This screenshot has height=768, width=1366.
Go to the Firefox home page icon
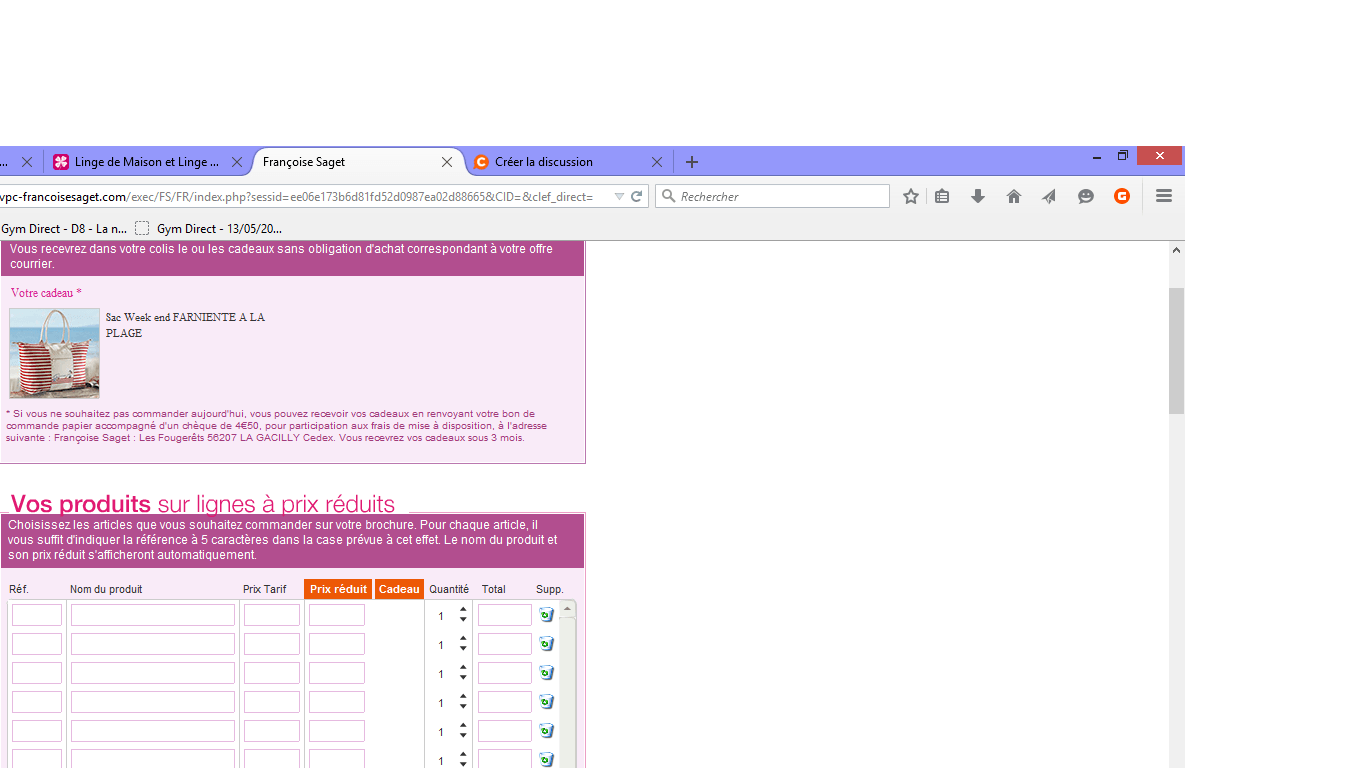click(1014, 197)
